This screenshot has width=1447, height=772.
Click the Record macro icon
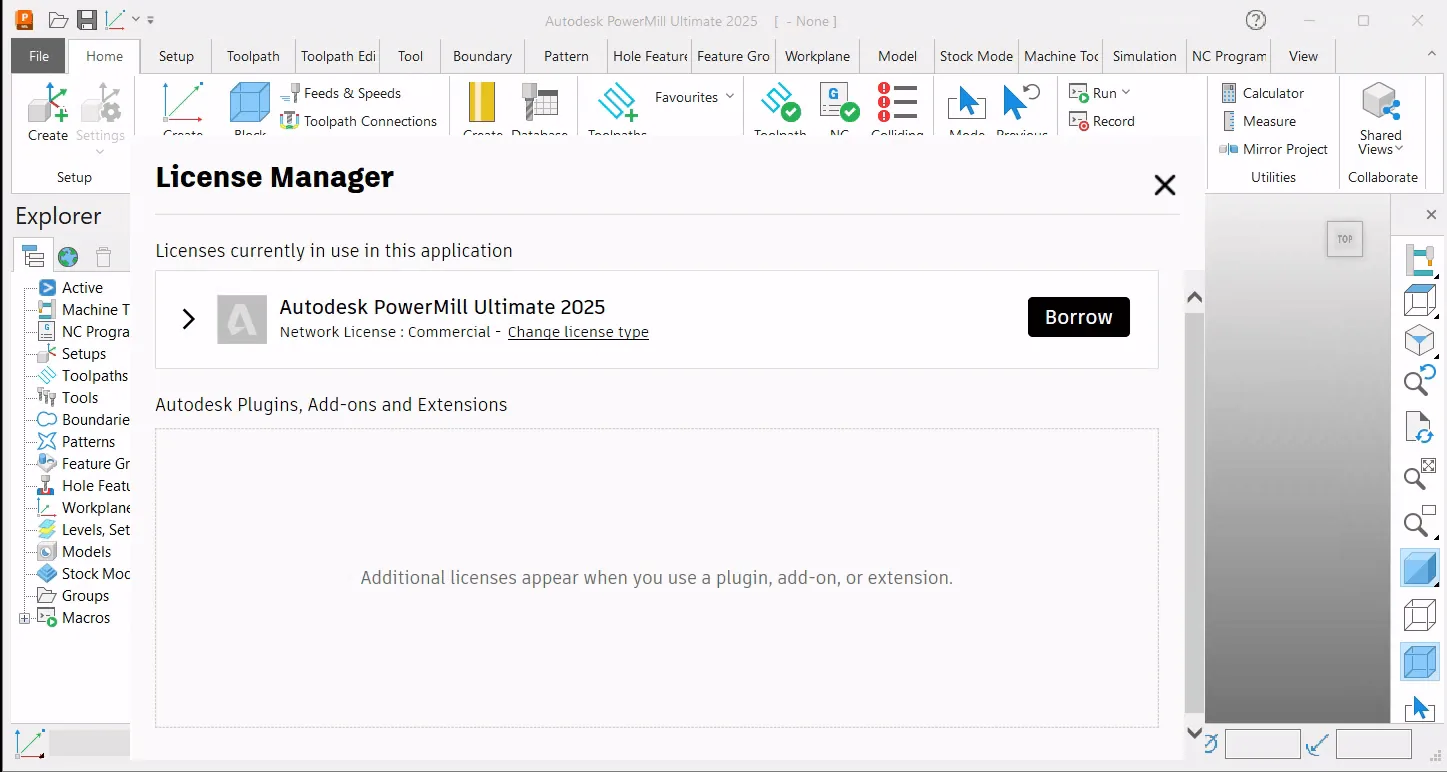1078,121
